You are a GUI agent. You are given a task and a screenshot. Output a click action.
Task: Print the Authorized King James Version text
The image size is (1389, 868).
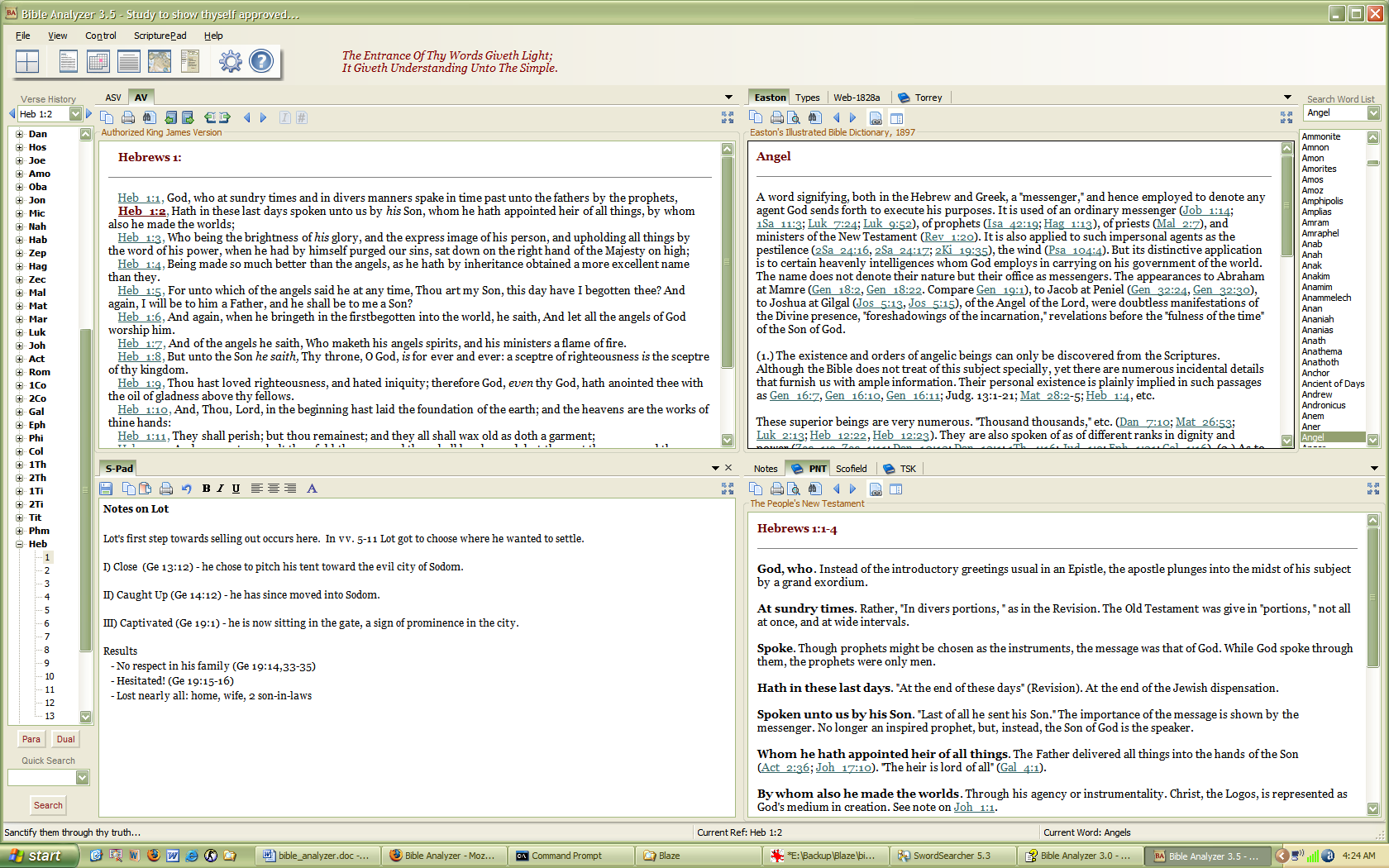pyautogui.click(x=128, y=117)
